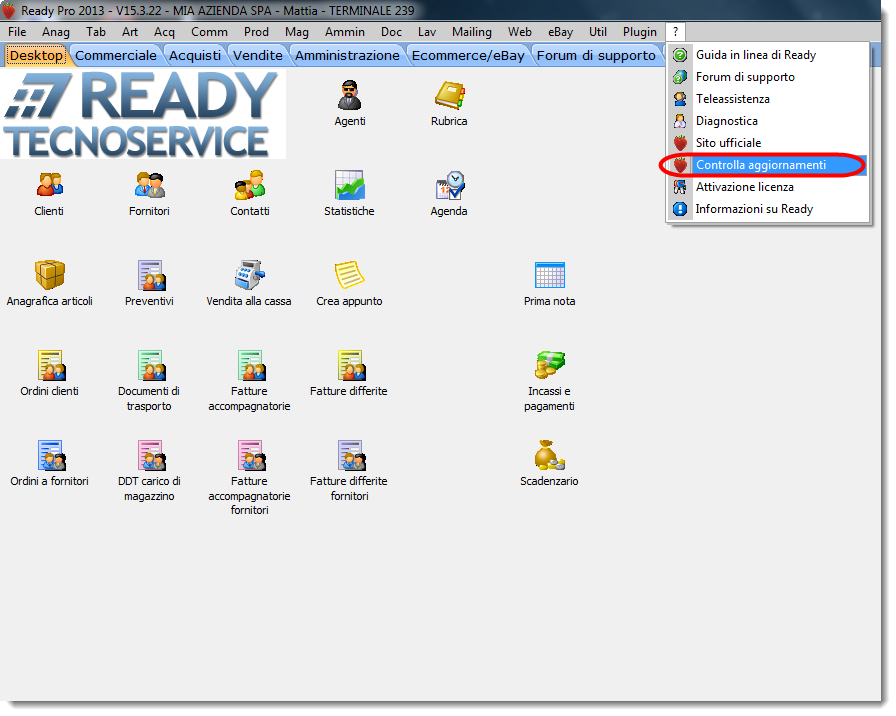
Task: Choose Diagnostica from the help menu
Action: click(x=768, y=121)
